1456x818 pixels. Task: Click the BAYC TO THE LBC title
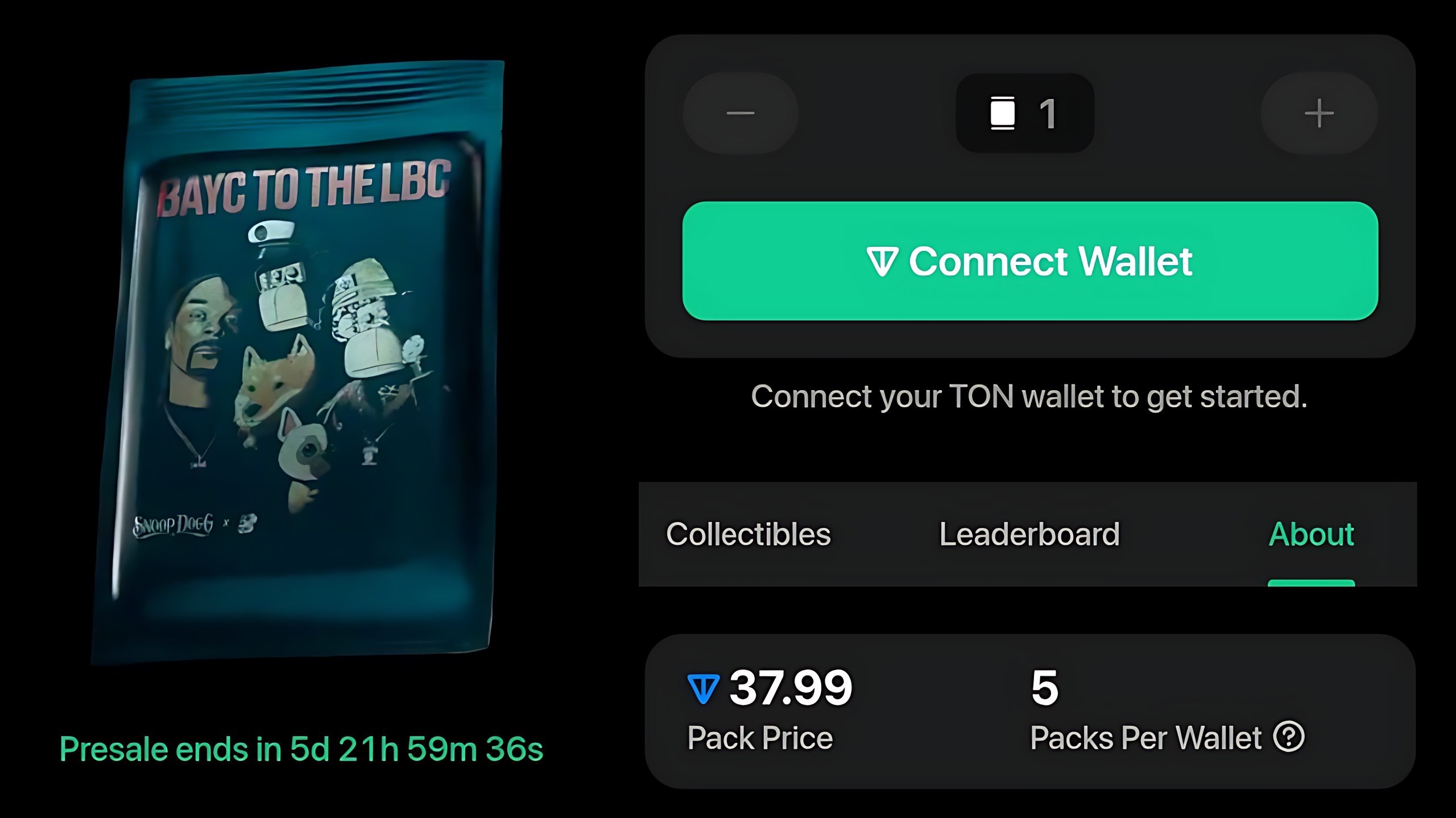pos(304,188)
